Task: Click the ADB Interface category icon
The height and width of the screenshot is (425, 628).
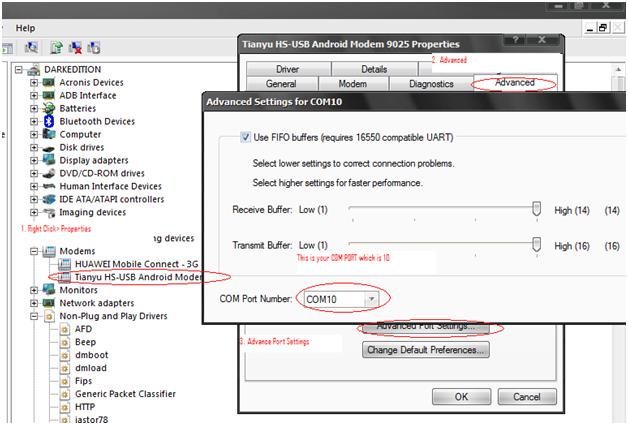Action: point(49,95)
